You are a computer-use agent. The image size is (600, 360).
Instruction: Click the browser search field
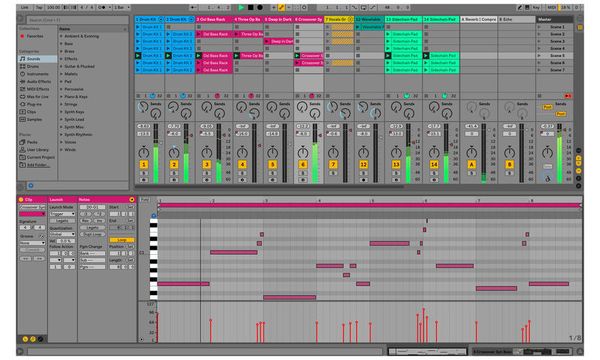(x=78, y=20)
